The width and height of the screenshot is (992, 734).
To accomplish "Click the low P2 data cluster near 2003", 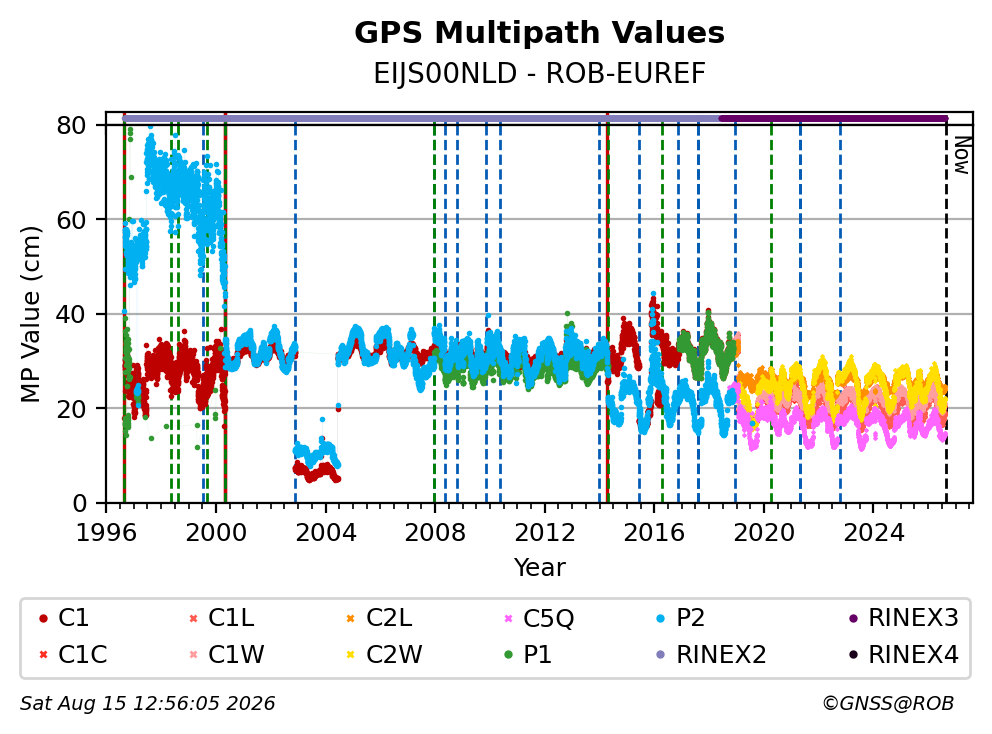I will [x=316, y=452].
